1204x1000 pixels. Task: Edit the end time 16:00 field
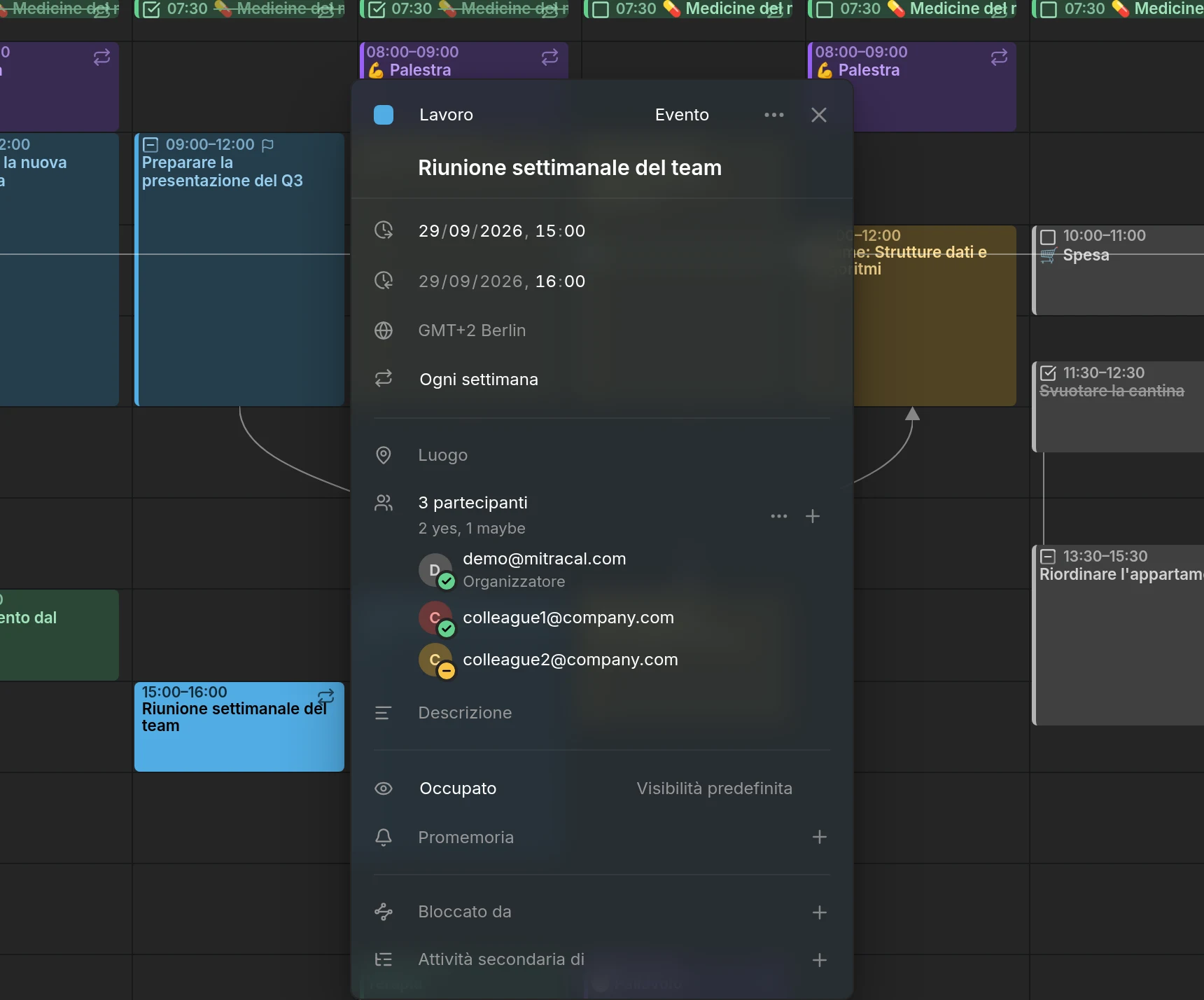(560, 282)
